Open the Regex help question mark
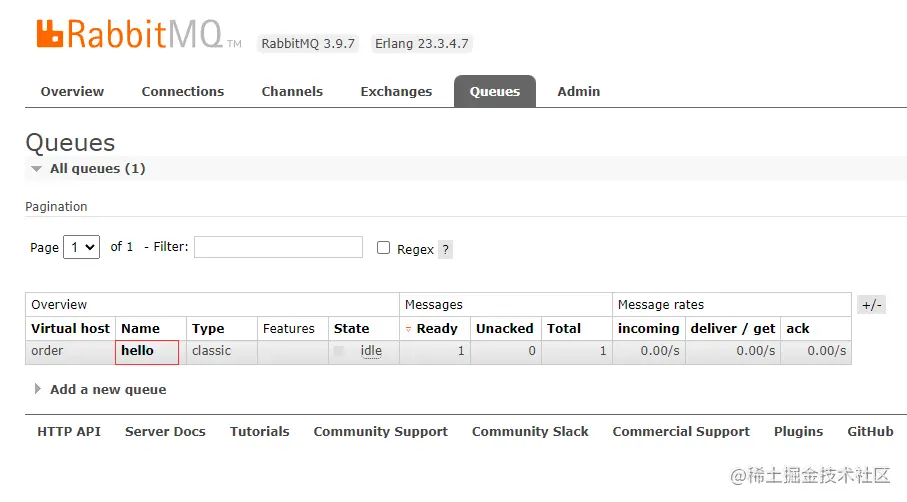The width and height of the screenshot is (907, 502). tap(445, 249)
